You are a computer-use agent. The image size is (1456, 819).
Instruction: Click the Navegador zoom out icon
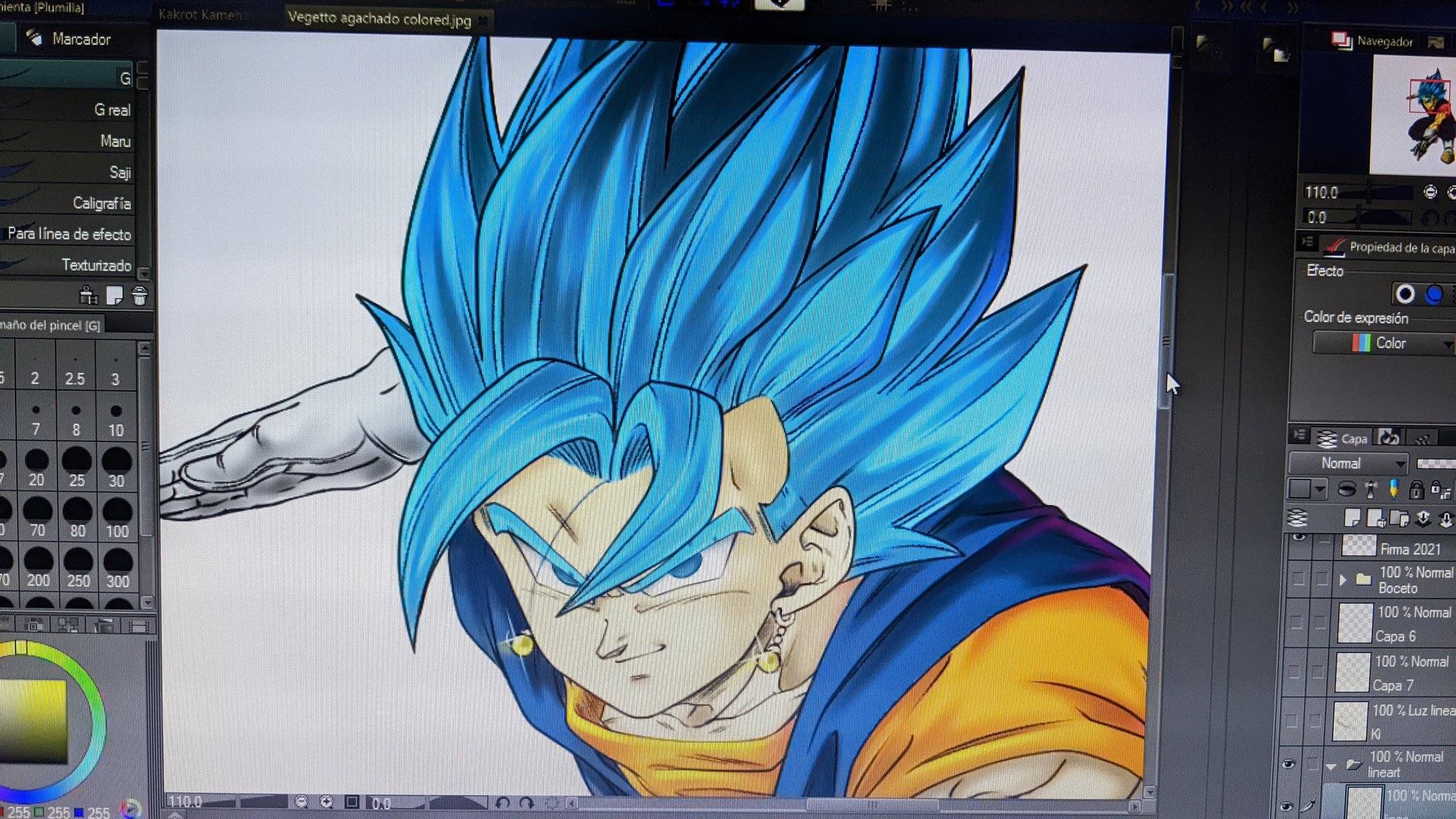1430,192
